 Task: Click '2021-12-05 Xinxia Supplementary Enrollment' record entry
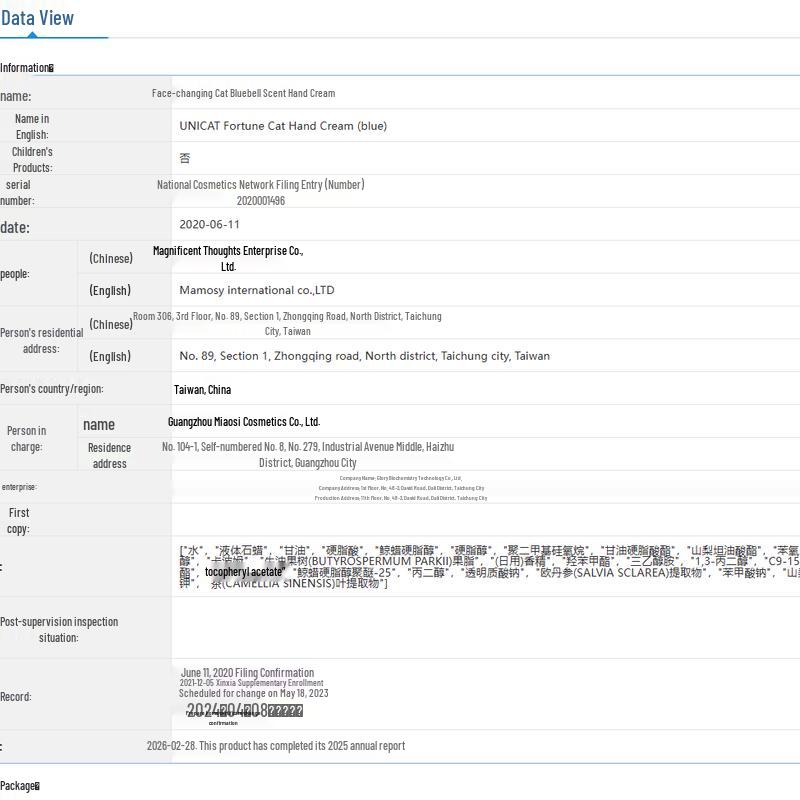pos(252,683)
